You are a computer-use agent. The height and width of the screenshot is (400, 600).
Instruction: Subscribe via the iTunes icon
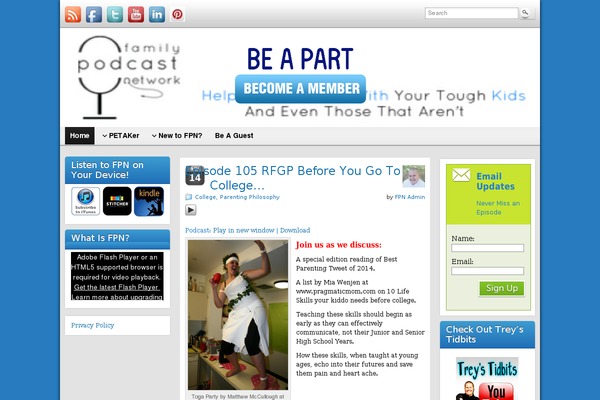click(x=85, y=201)
